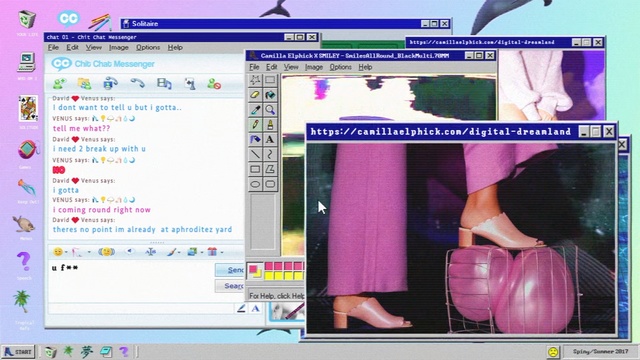The image size is (640, 360).
Task: Click the Send button in chat
Action: pyautogui.click(x=230, y=270)
